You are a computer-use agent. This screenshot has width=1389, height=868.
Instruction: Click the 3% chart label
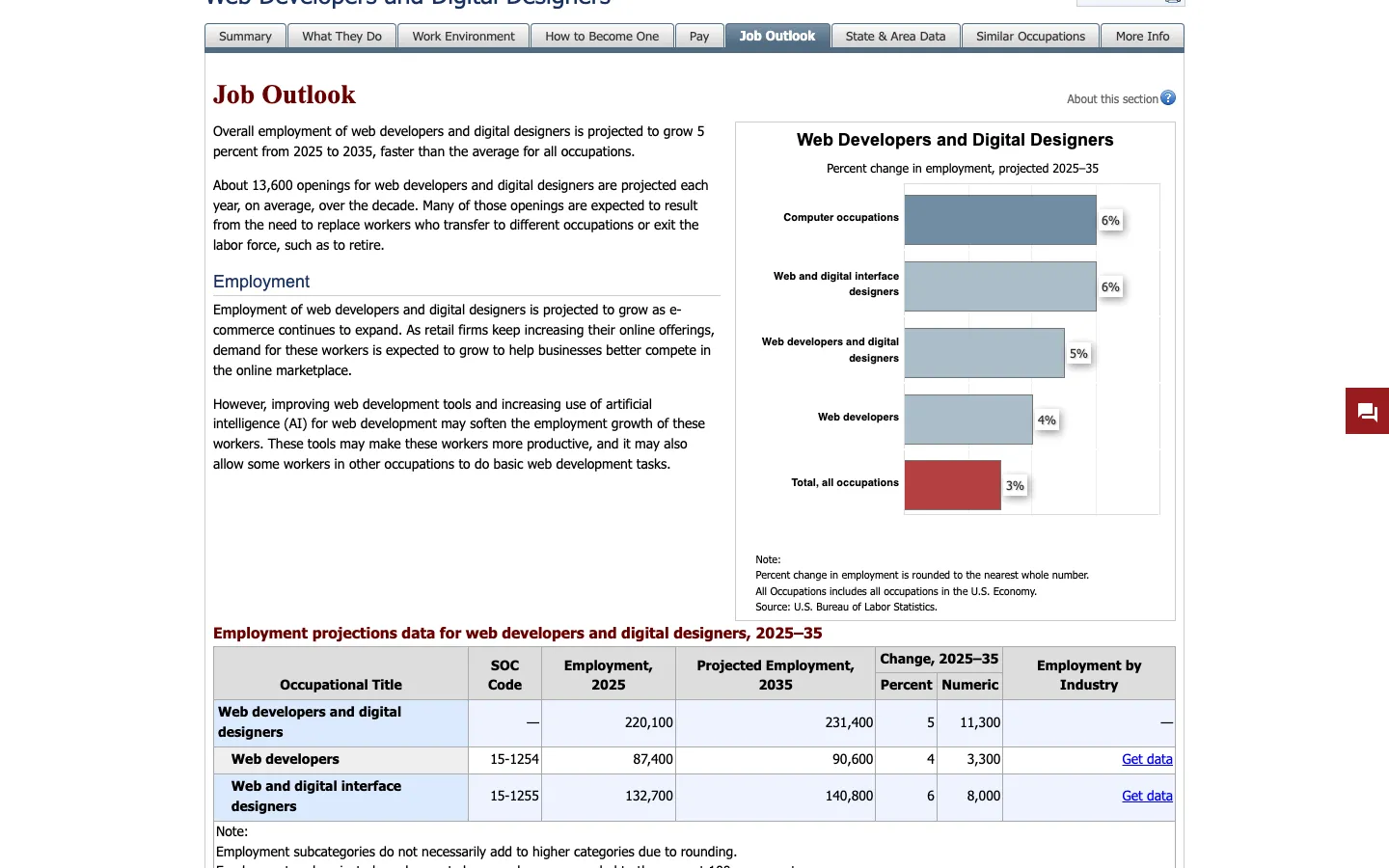[x=1015, y=486]
